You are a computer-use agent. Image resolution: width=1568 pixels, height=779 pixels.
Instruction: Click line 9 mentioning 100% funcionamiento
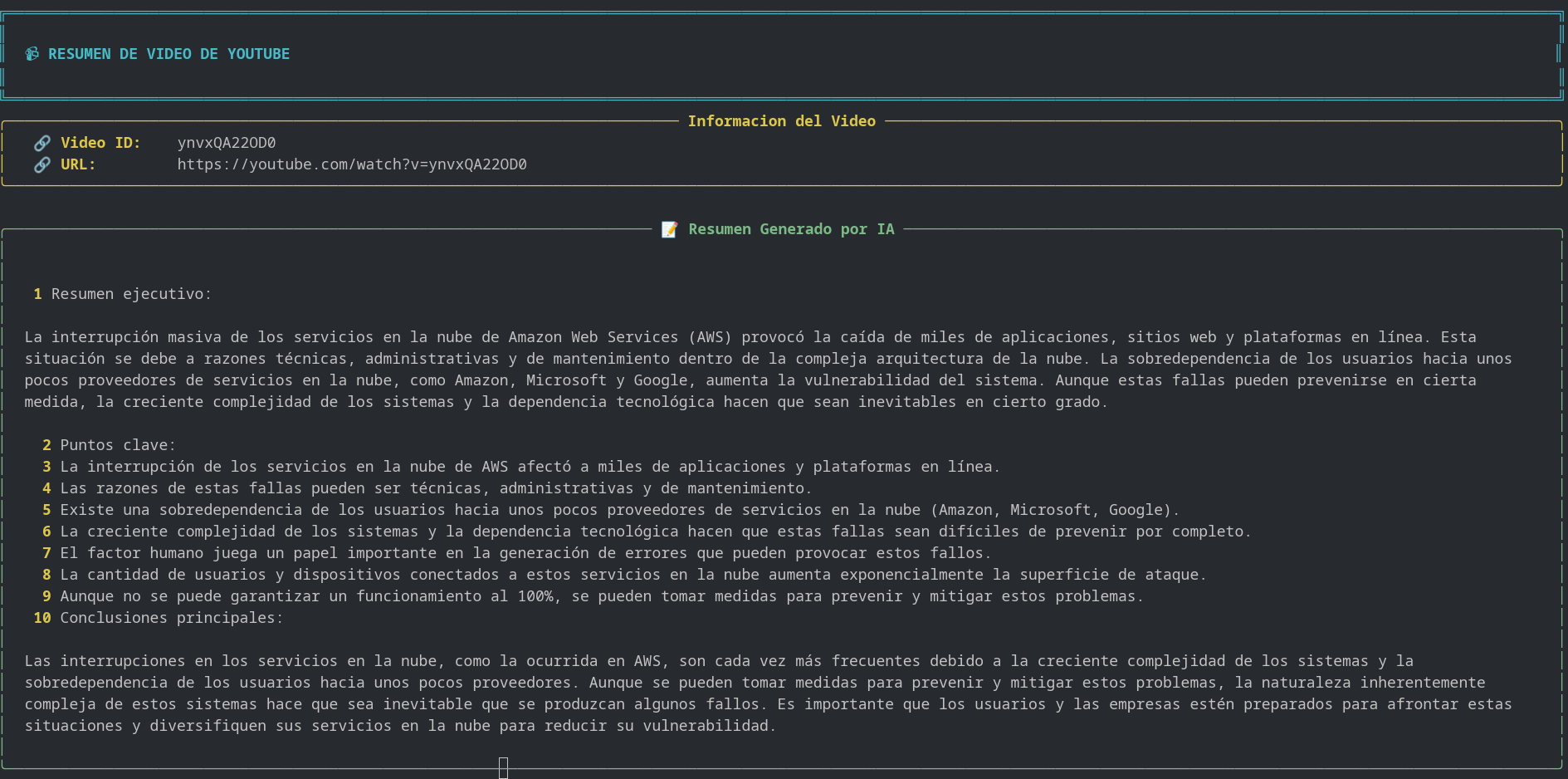coord(601,596)
